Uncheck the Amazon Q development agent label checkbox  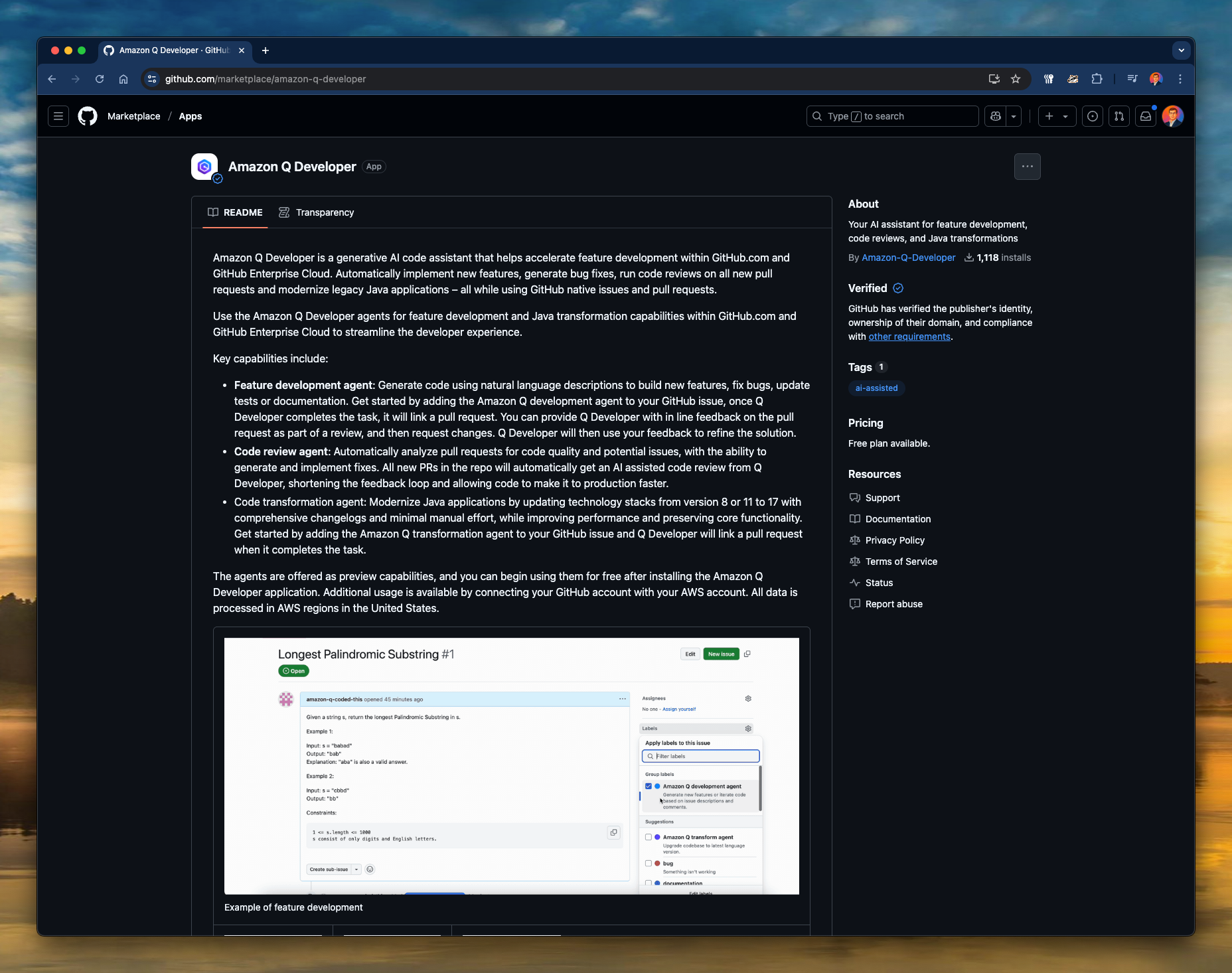pos(649,786)
